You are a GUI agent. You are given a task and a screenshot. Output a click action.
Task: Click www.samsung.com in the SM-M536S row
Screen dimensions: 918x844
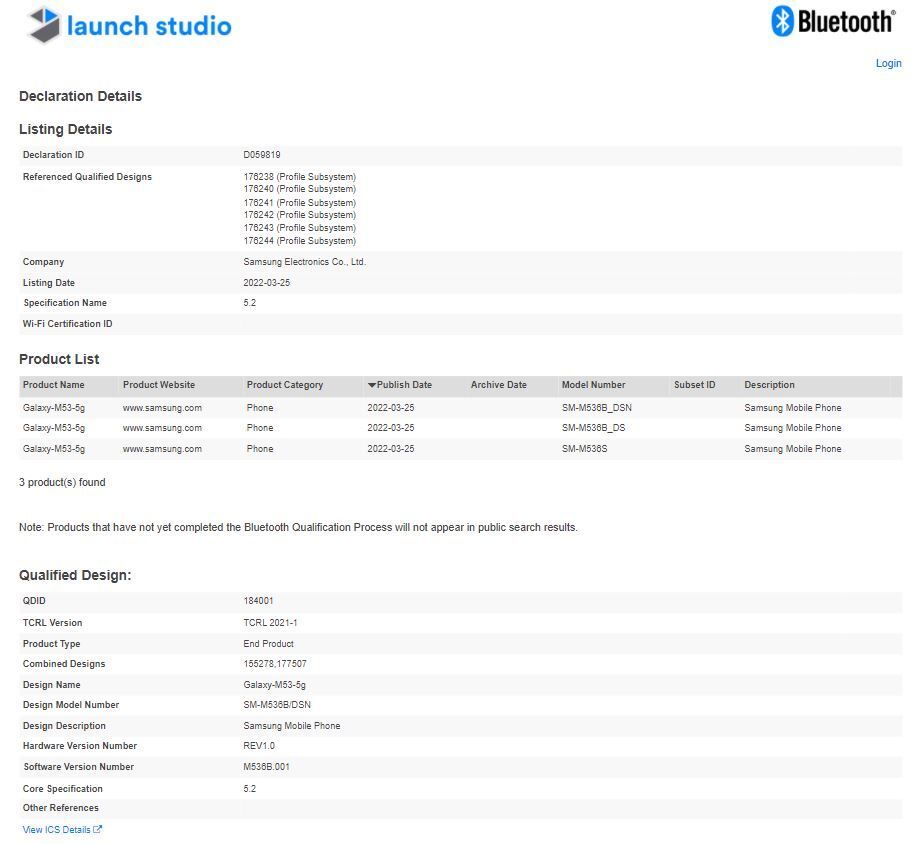(x=162, y=449)
